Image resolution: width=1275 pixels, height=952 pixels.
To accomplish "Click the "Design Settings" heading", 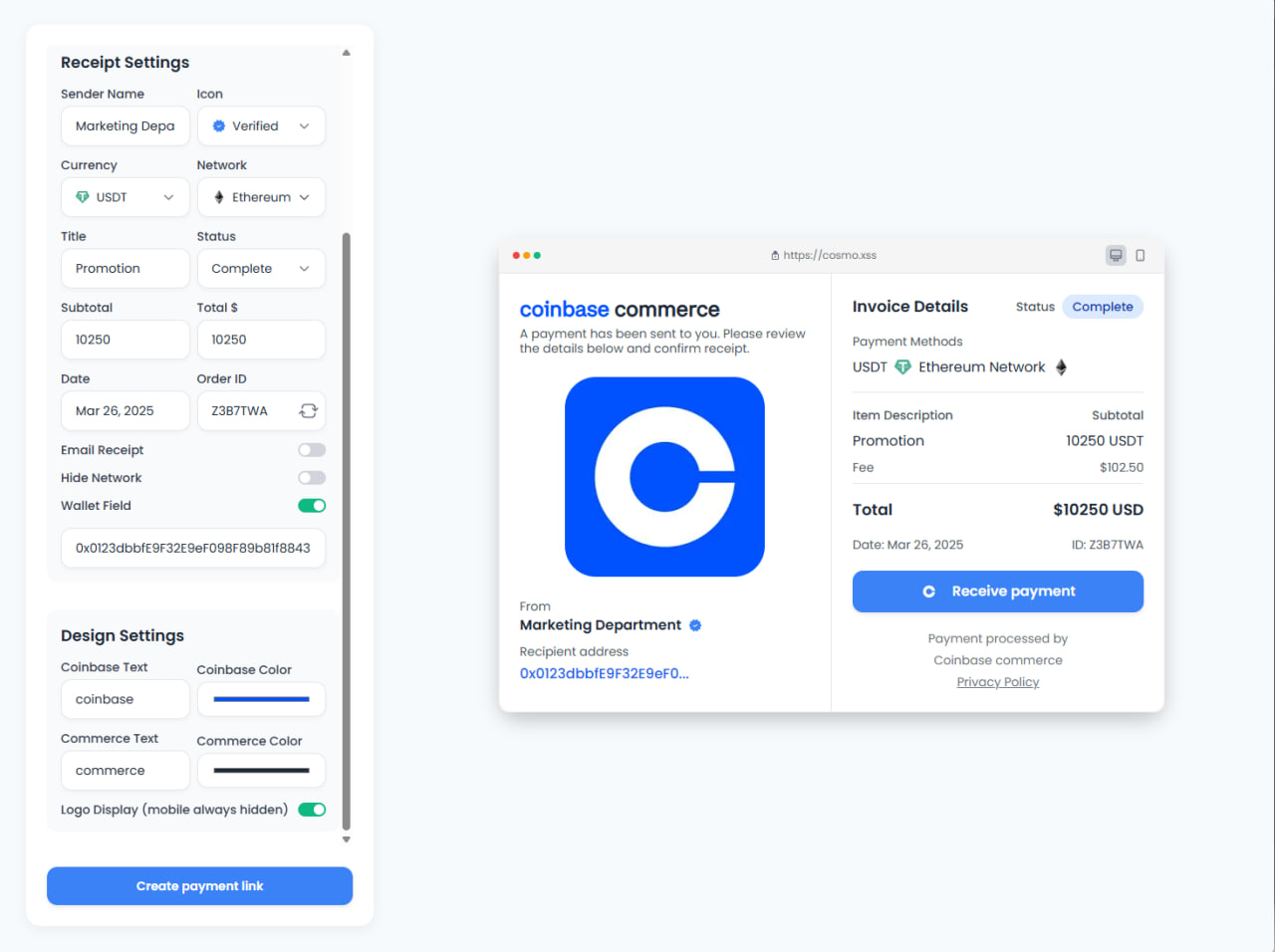I will point(123,636).
